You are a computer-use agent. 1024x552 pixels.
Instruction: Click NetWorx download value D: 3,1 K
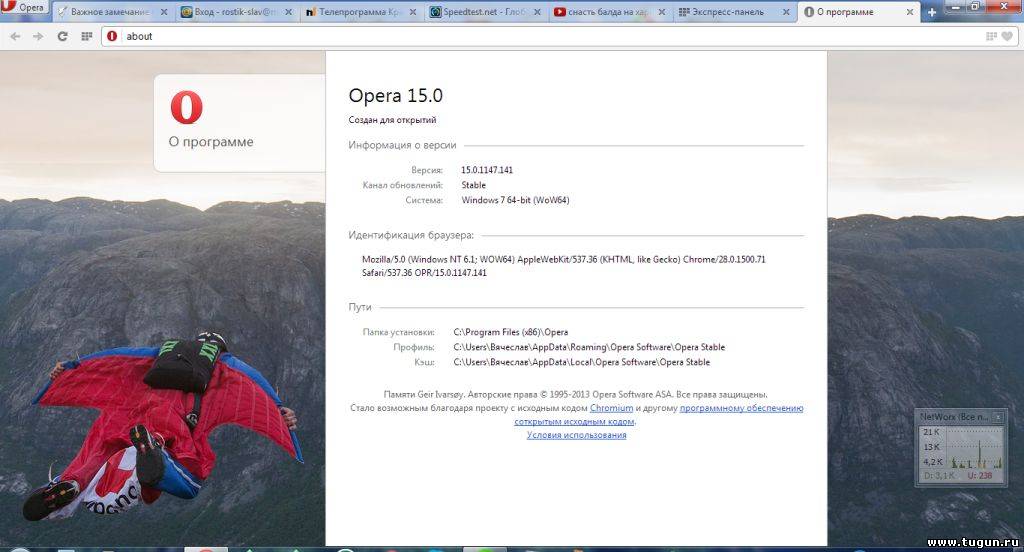point(938,476)
